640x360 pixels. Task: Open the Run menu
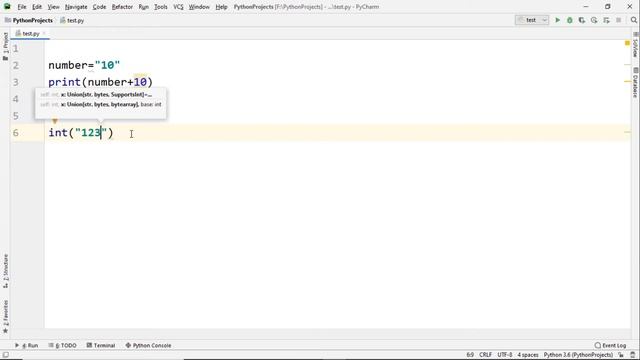point(144,7)
